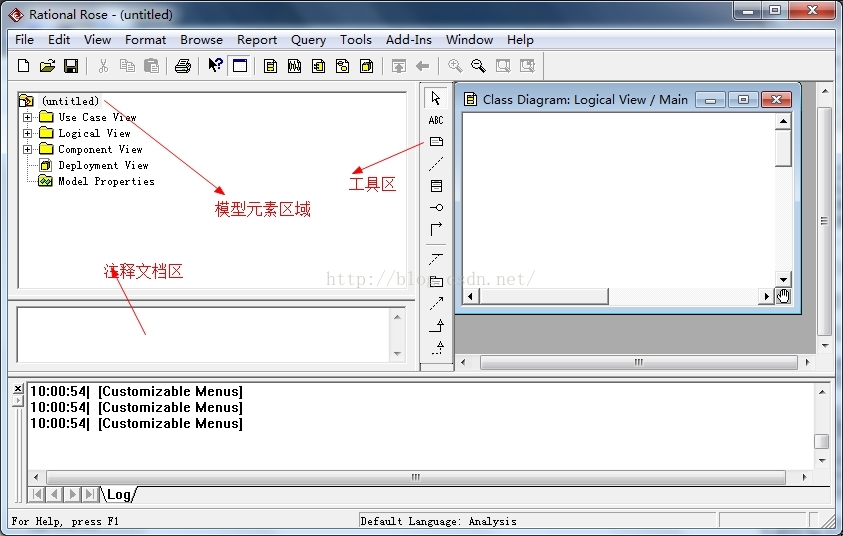Open the Edit menu
843x536 pixels.
[59, 40]
